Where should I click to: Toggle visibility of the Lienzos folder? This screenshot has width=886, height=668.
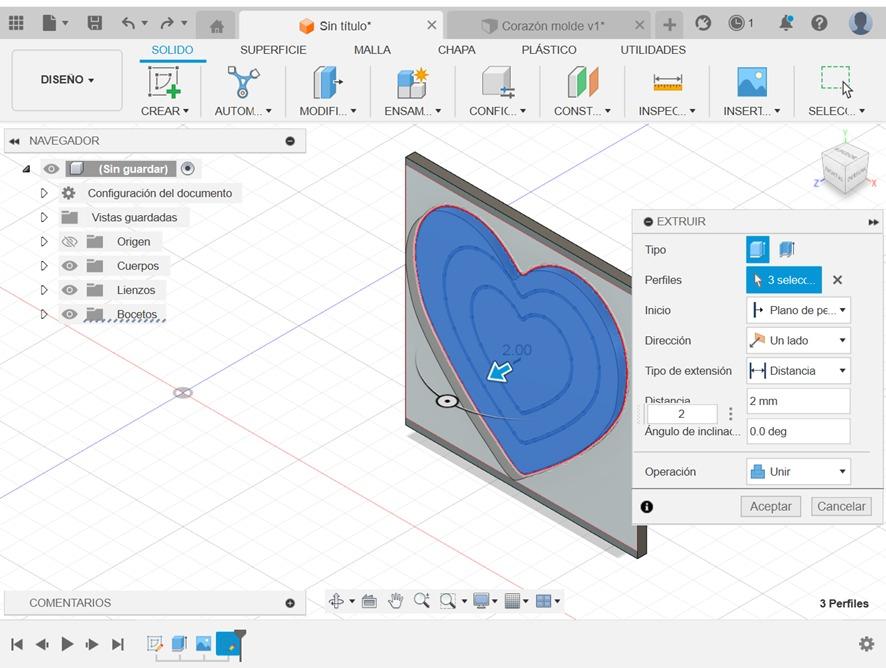pyautogui.click(x=69, y=290)
